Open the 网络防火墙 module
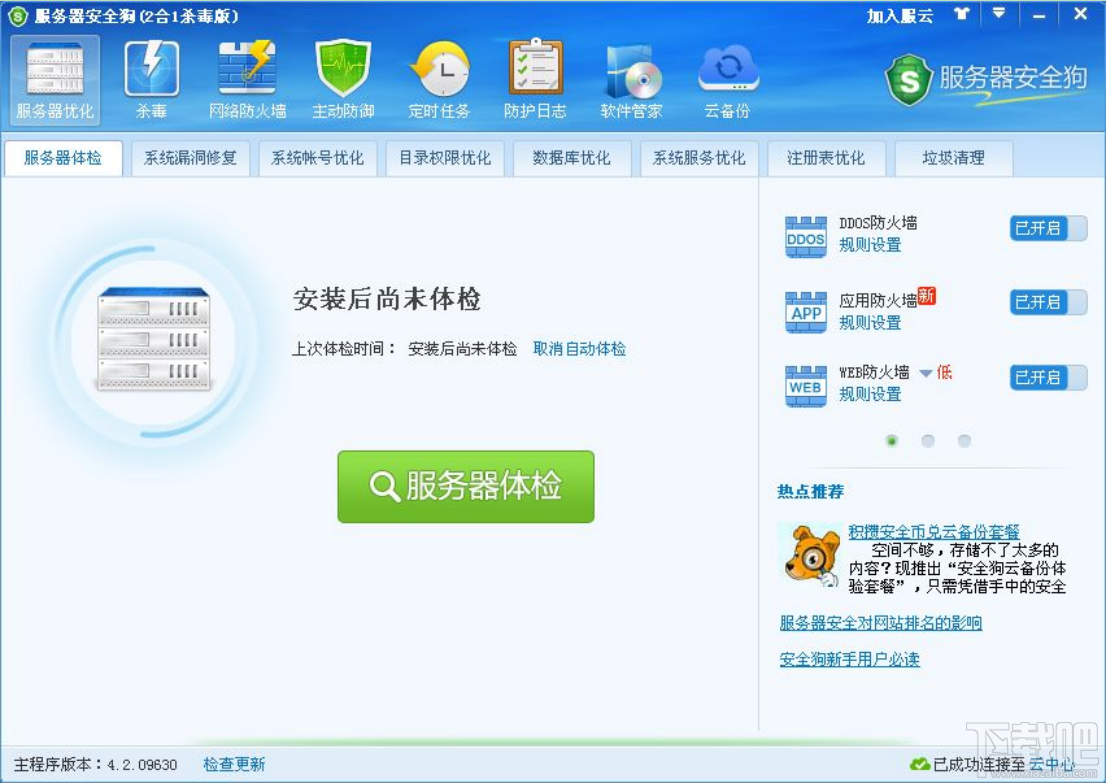The height and width of the screenshot is (783, 1106). [246, 75]
